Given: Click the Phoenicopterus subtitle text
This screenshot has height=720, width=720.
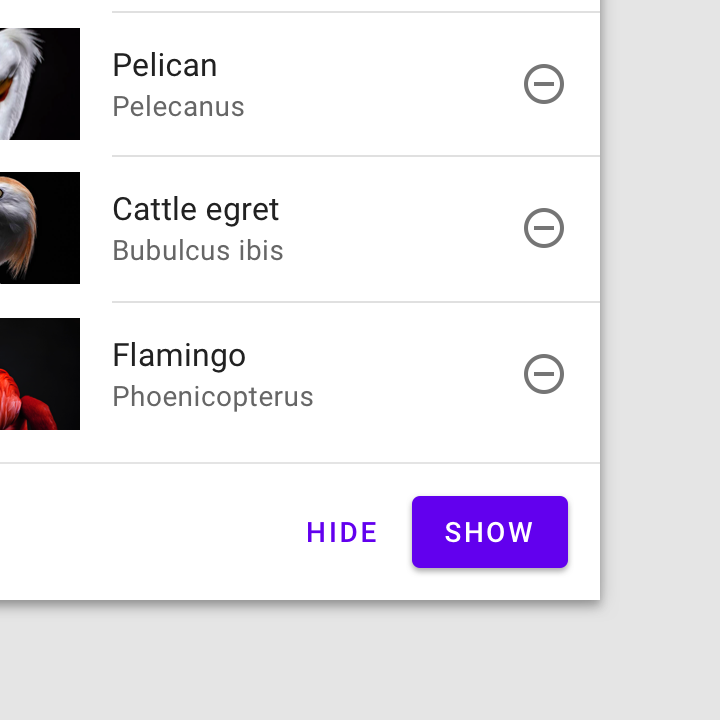Looking at the screenshot, I should pyautogui.click(x=213, y=397).
